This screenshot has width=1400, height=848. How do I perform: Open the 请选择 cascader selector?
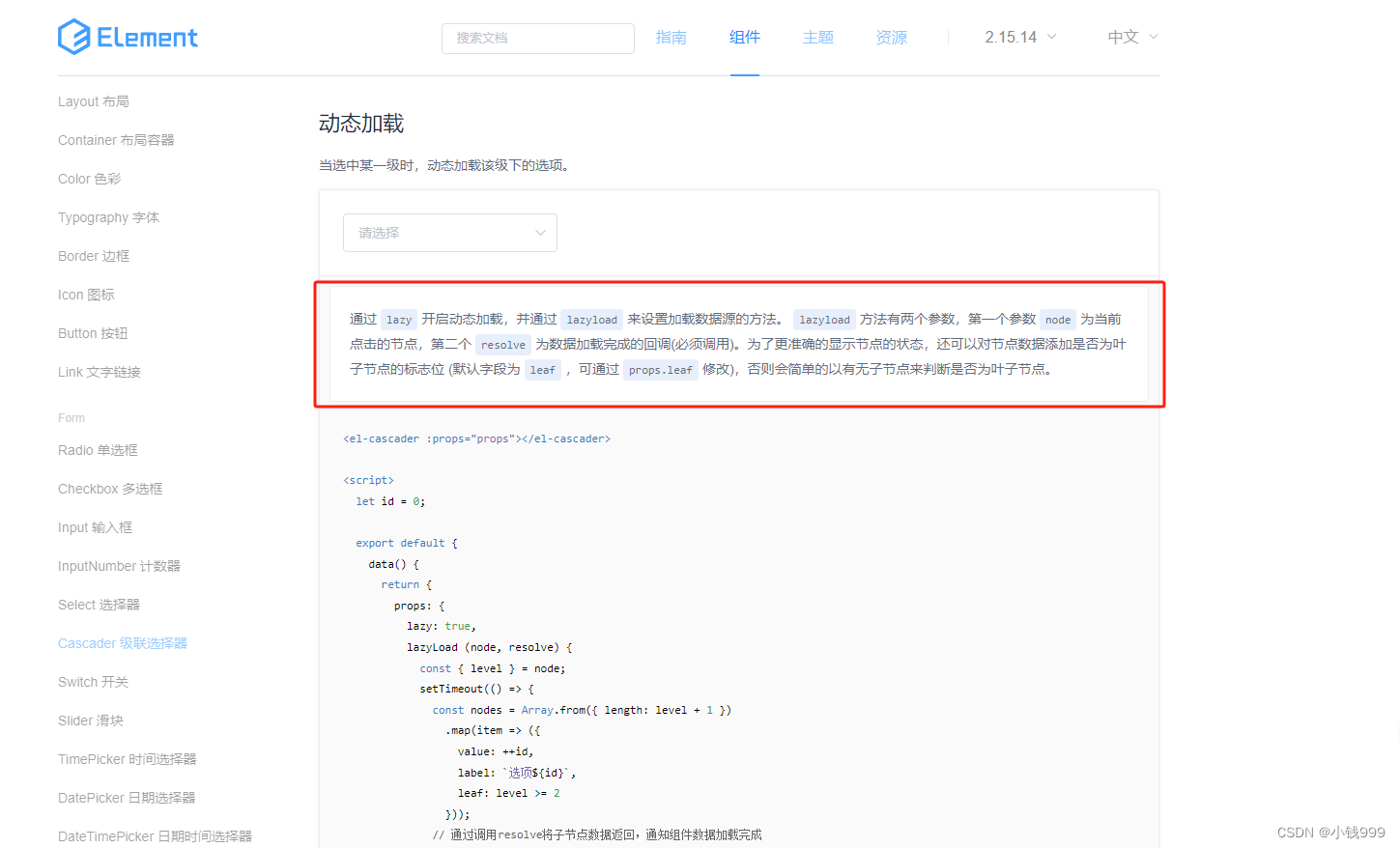[x=450, y=233]
